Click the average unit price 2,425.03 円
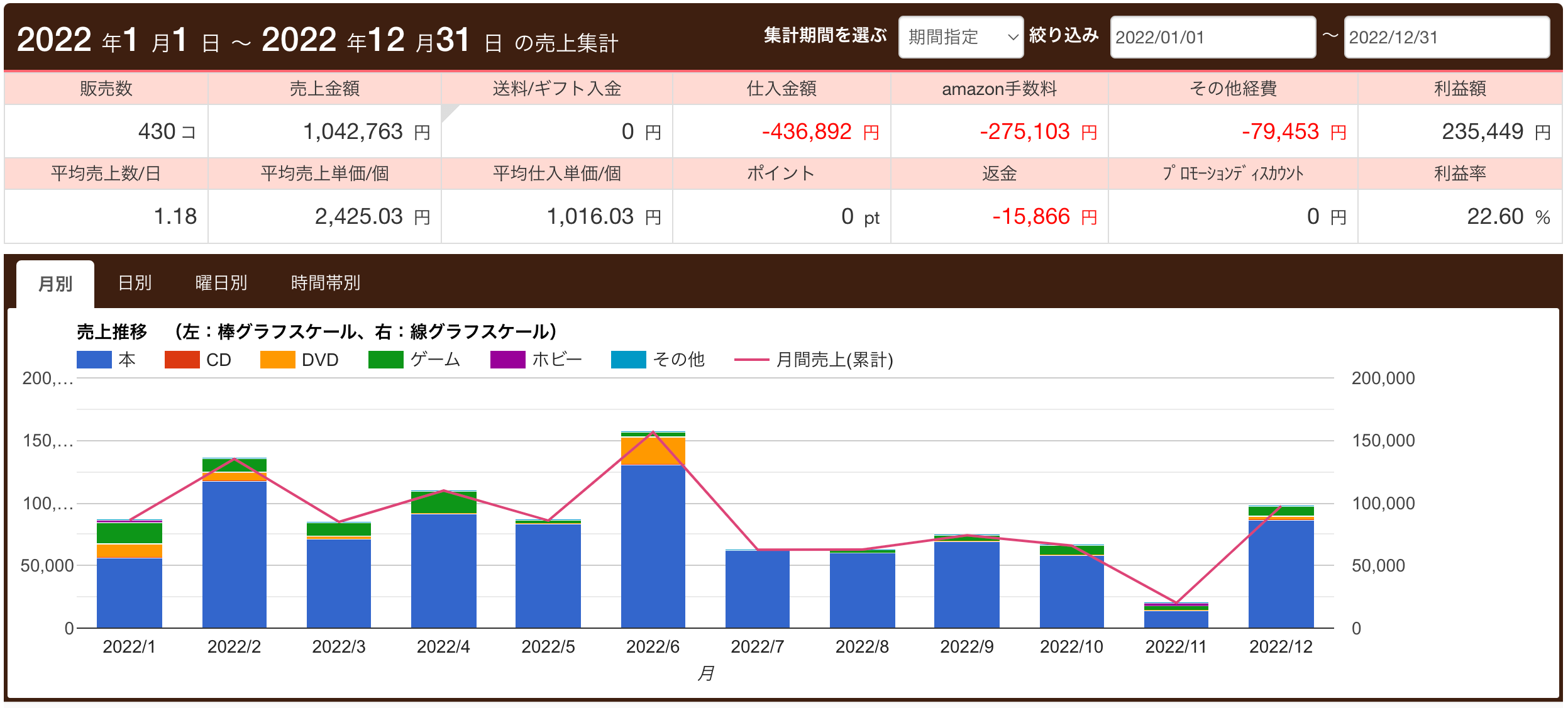1568x708 pixels. coord(372,217)
